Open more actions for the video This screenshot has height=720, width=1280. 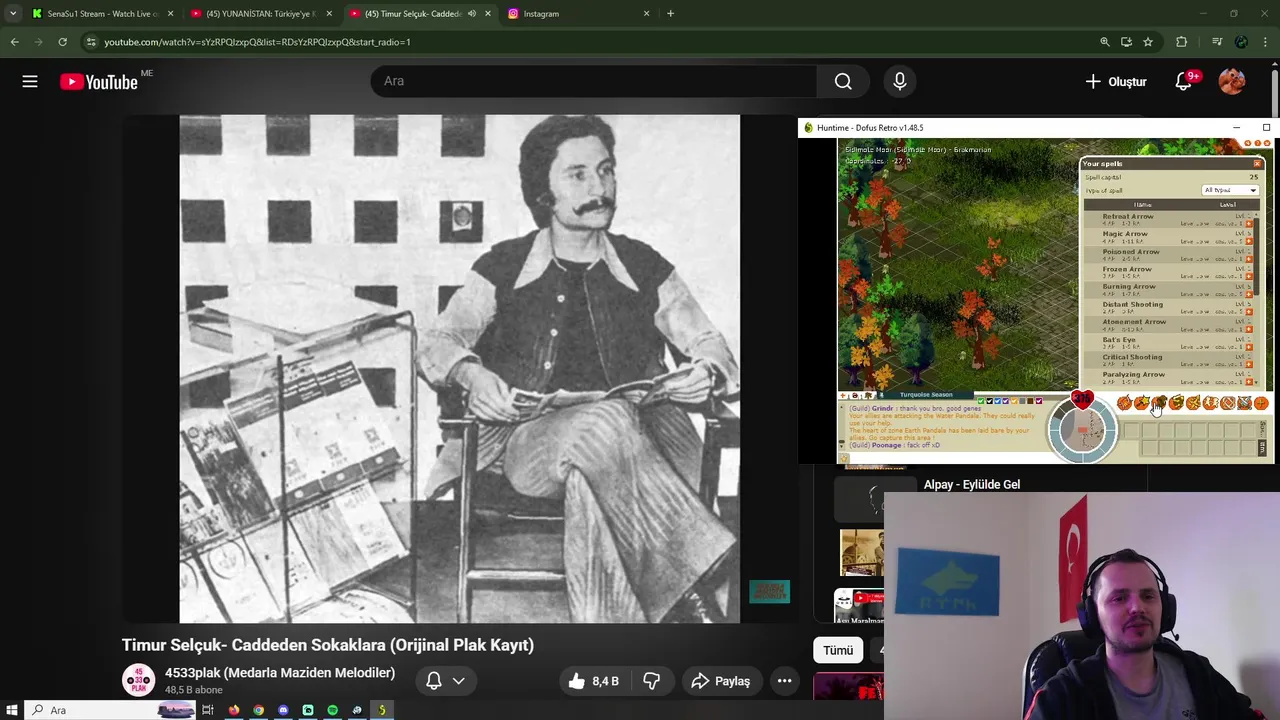point(785,681)
